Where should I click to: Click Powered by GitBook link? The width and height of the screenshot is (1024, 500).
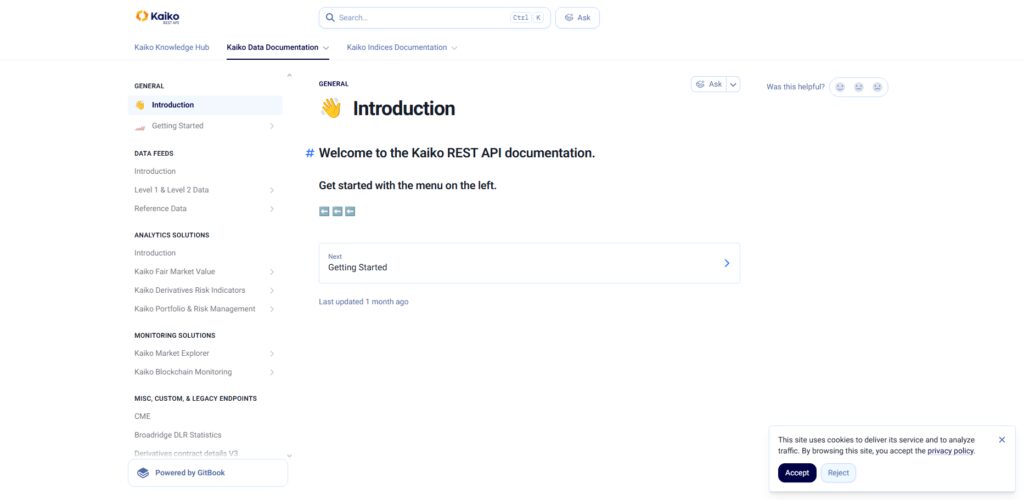tap(208, 473)
